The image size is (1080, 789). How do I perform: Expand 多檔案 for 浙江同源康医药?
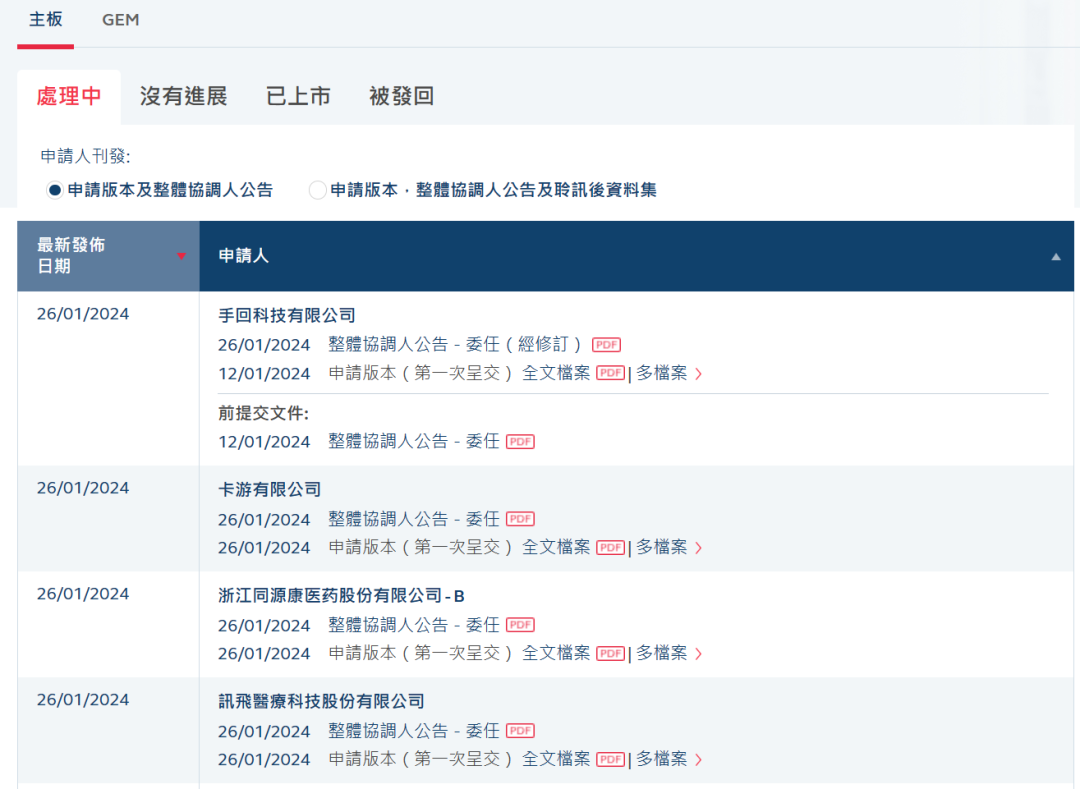click(669, 654)
